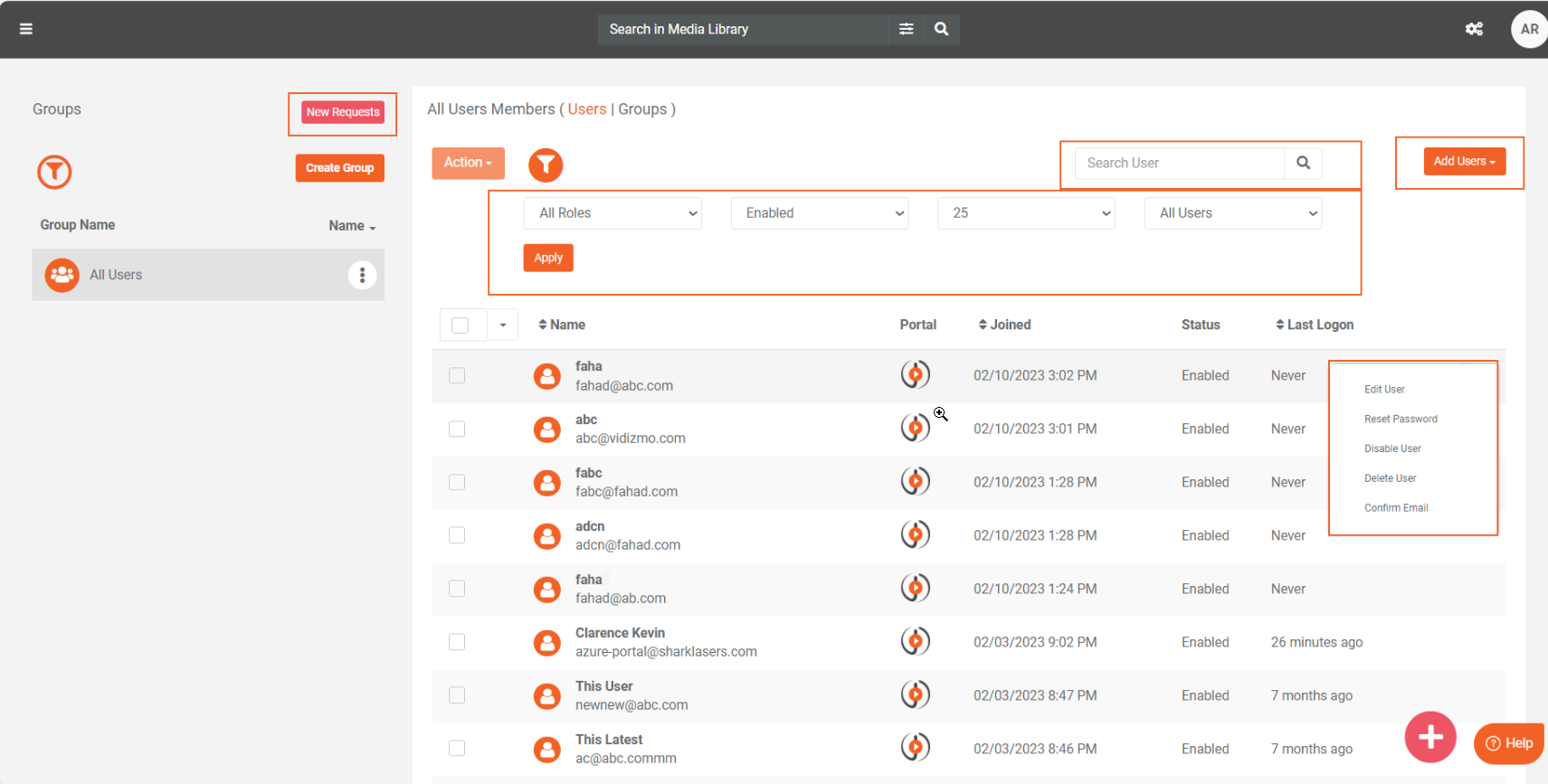This screenshot has height=784, width=1548.
Task: Click avatar of This Latest user
Action: [546, 750]
